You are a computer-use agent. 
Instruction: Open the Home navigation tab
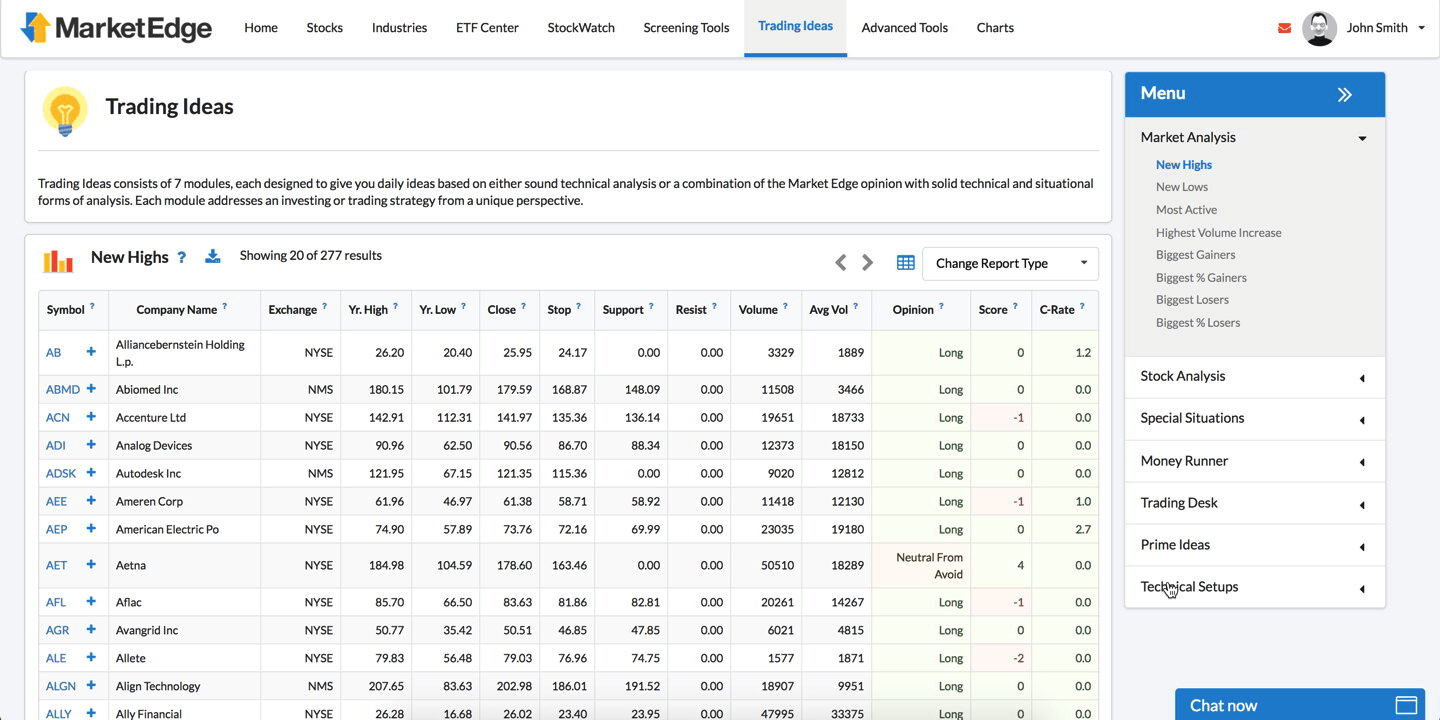[x=261, y=28]
